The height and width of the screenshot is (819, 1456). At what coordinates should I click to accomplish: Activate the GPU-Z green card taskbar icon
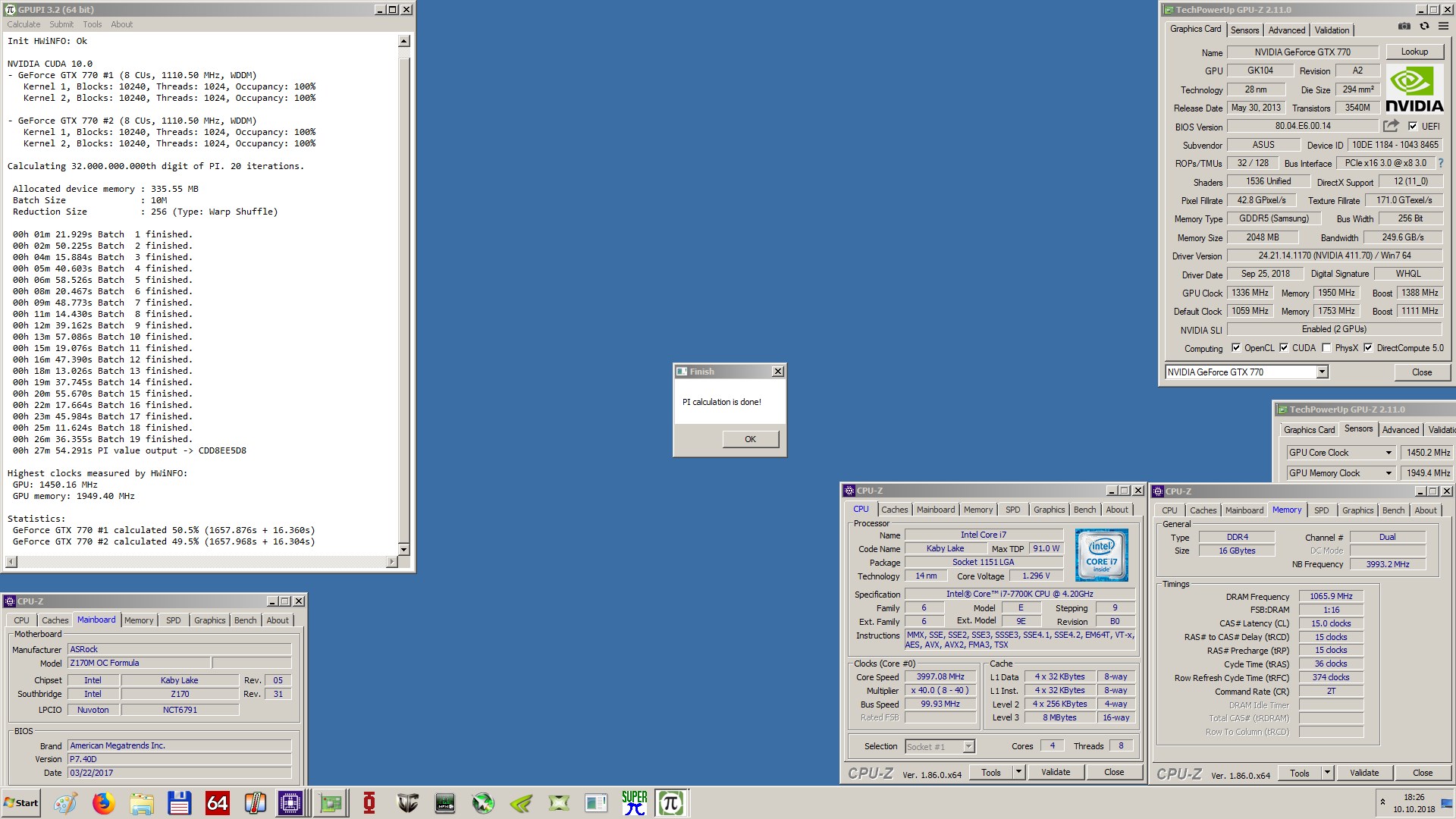point(331,803)
